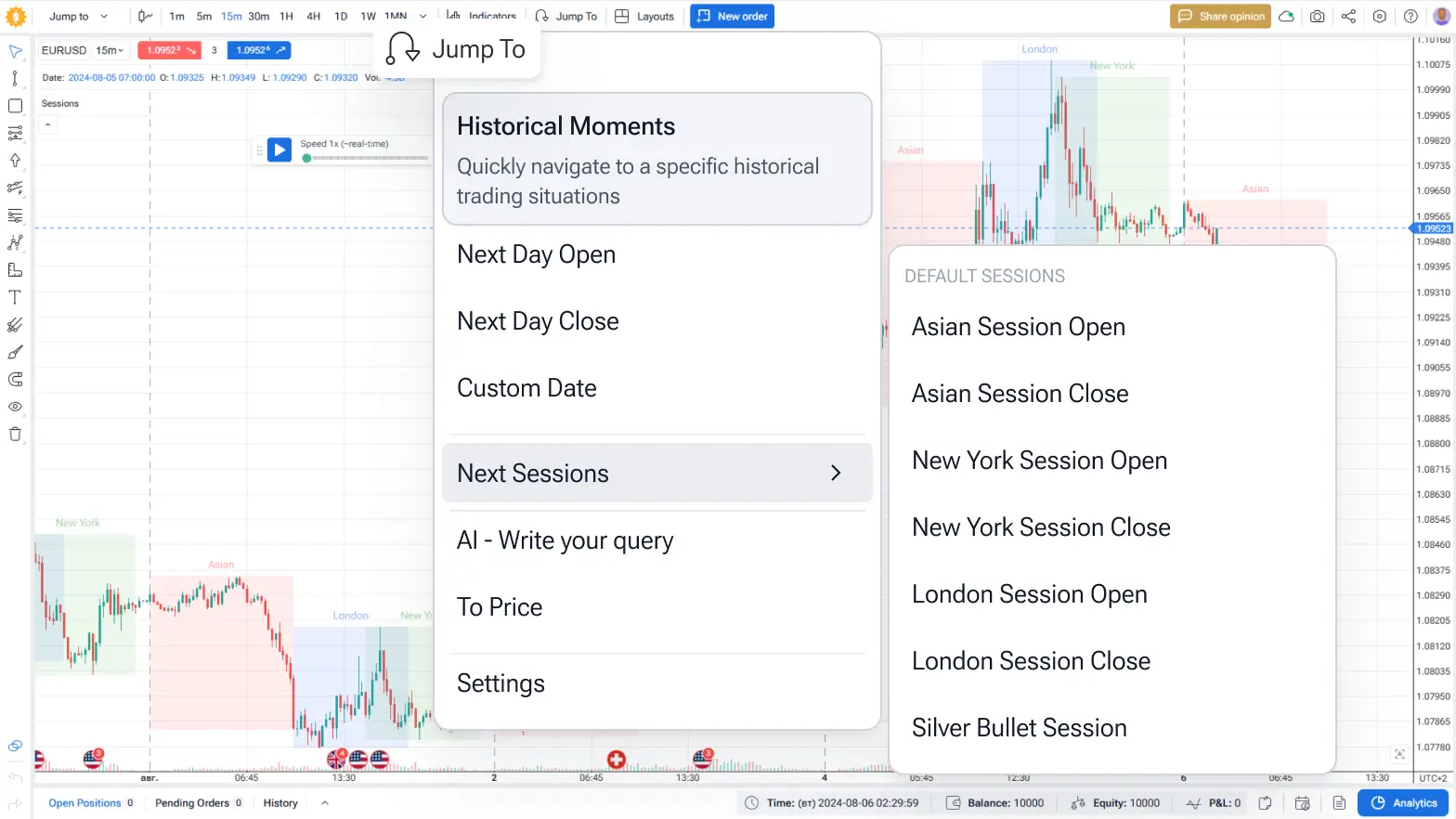Screen dimensions: 1456x819
Task: Adjust the playback speed slider
Action: pyautogui.click(x=369, y=159)
